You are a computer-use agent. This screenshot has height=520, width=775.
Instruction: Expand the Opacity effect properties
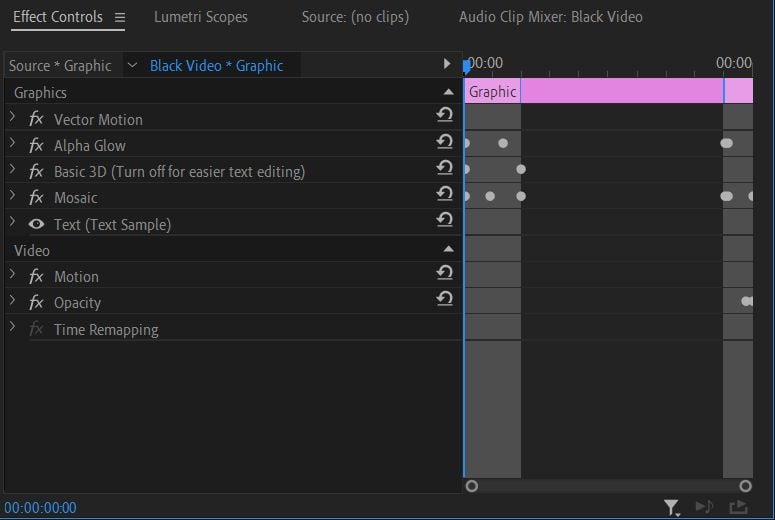pos(12,301)
